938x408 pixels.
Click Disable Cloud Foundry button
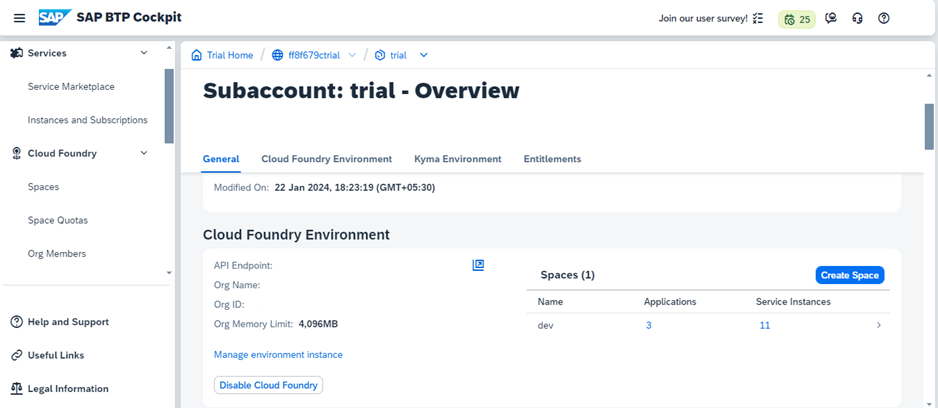point(268,385)
